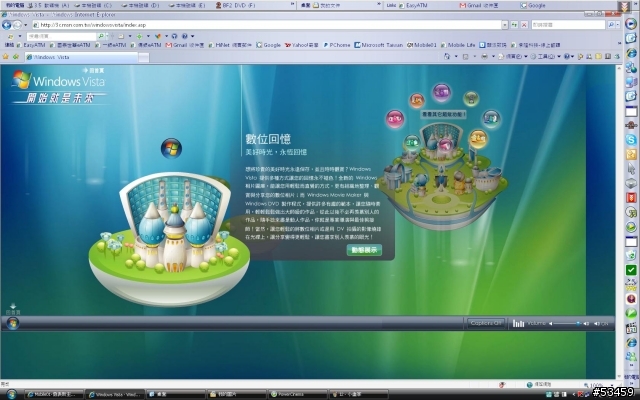Click the red Stop loading icon
Image resolution: width=640 pixels, height=400 pixels.
pos(524,25)
